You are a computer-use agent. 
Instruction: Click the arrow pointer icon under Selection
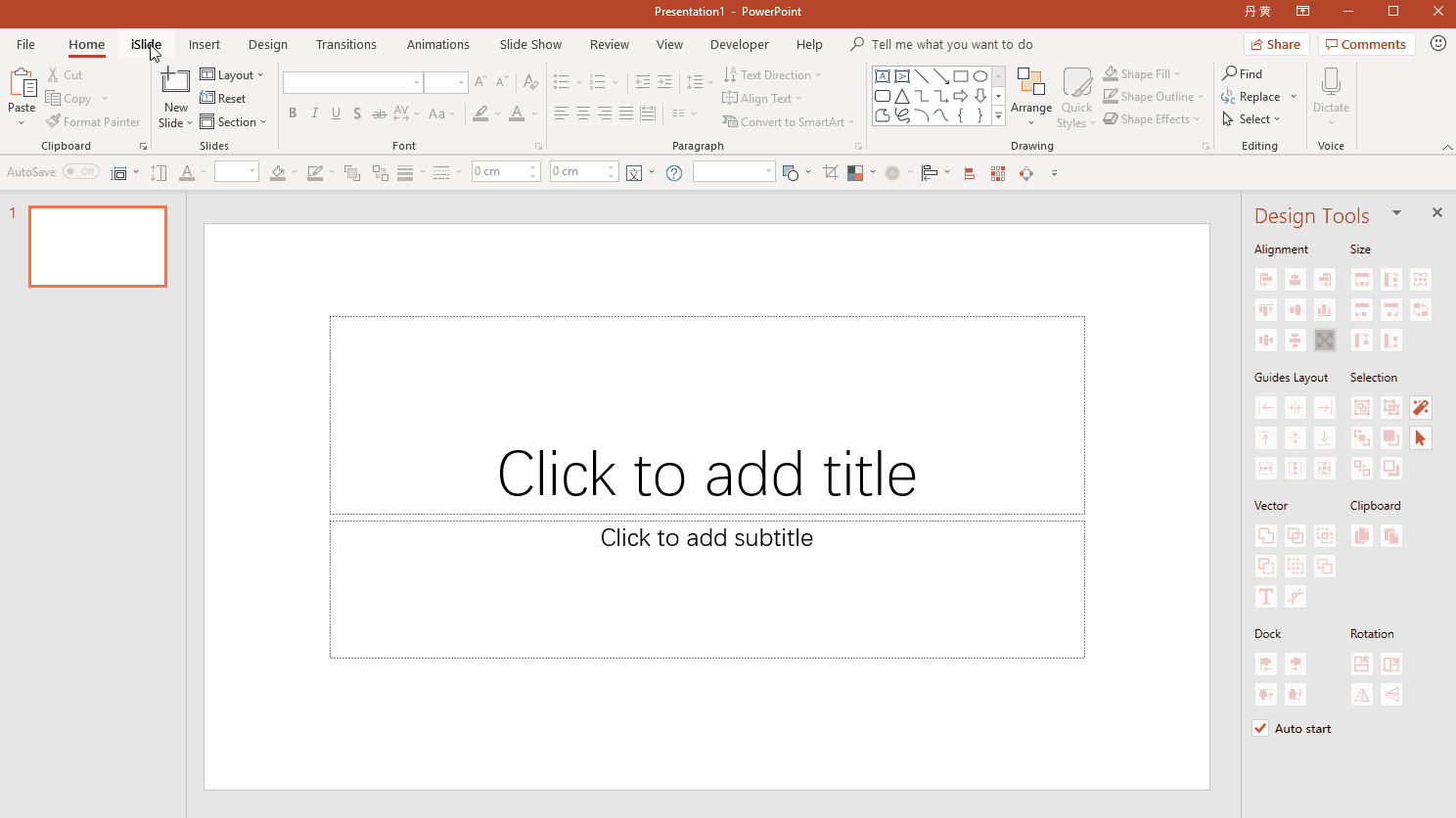[x=1420, y=437]
